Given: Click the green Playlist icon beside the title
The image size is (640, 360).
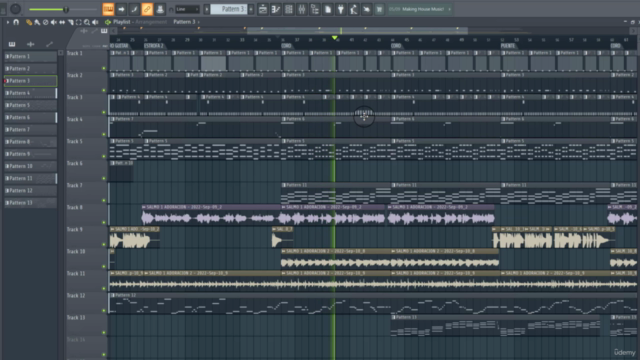Looking at the screenshot, I should tap(108, 22).
